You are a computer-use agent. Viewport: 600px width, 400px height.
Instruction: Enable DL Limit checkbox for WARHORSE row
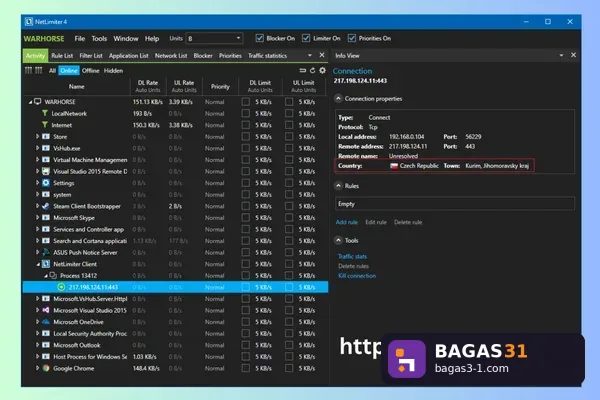coord(246,102)
